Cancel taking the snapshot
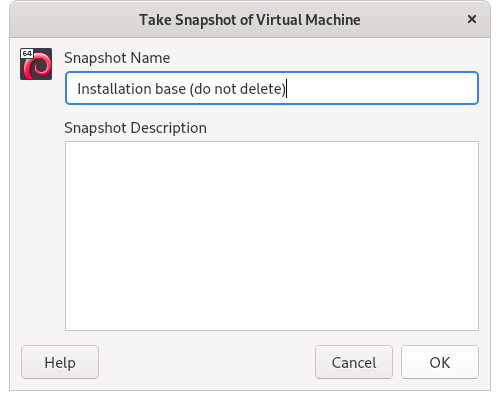Screen dimensions: 500x400 (354, 362)
